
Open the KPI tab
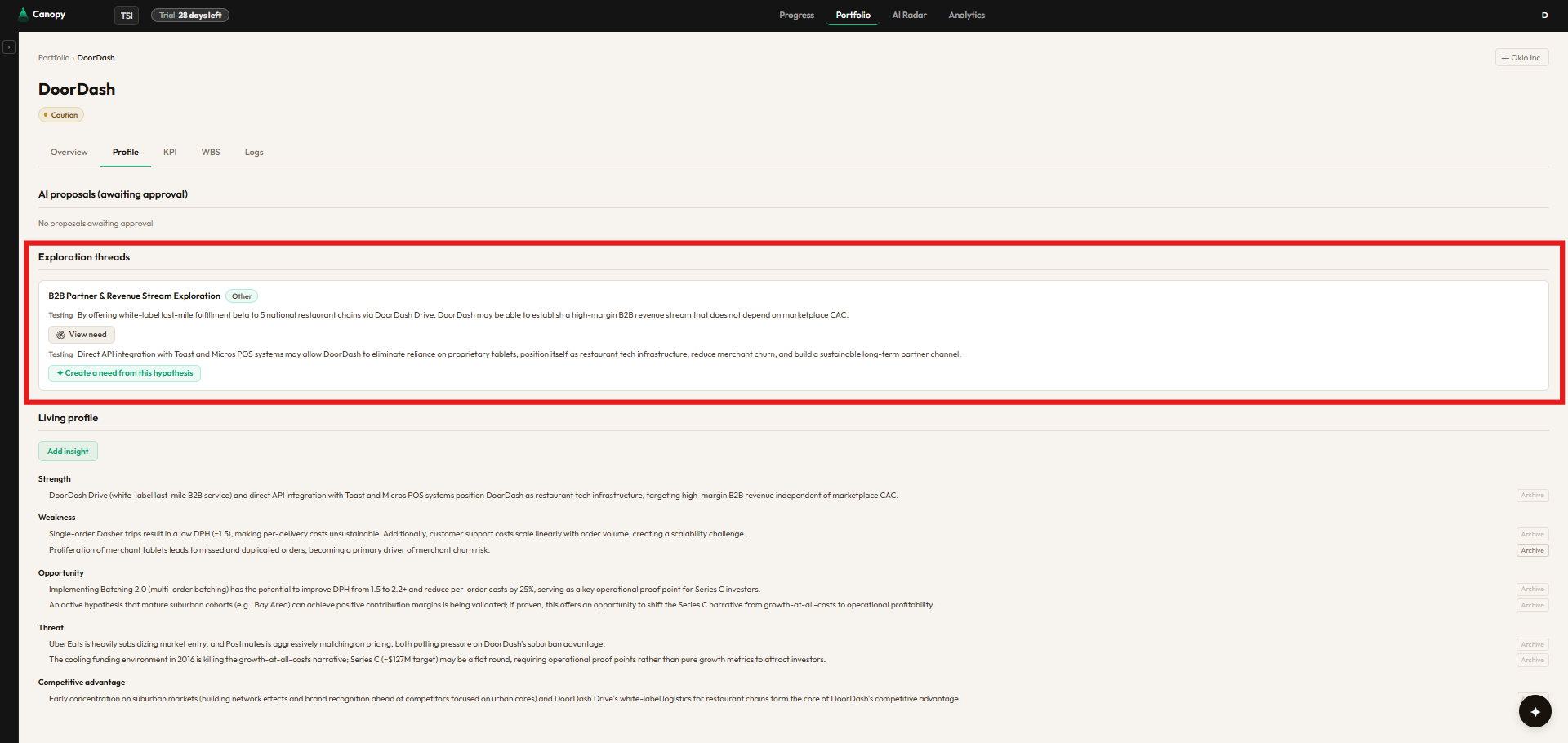coord(170,153)
